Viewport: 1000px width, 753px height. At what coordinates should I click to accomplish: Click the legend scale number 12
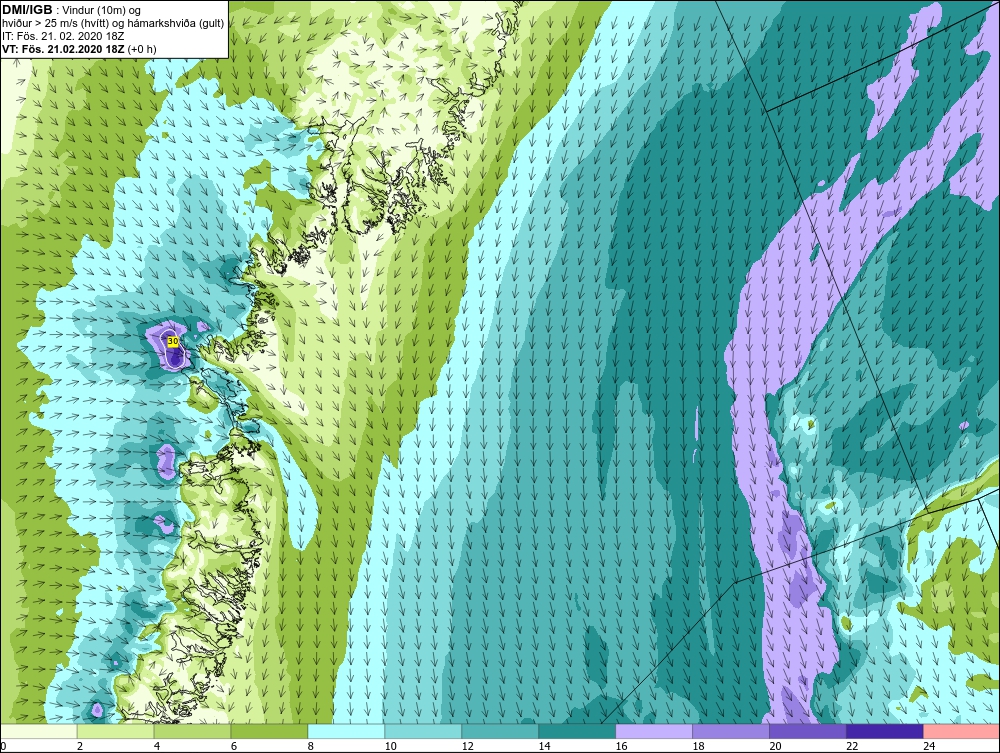click(x=467, y=746)
